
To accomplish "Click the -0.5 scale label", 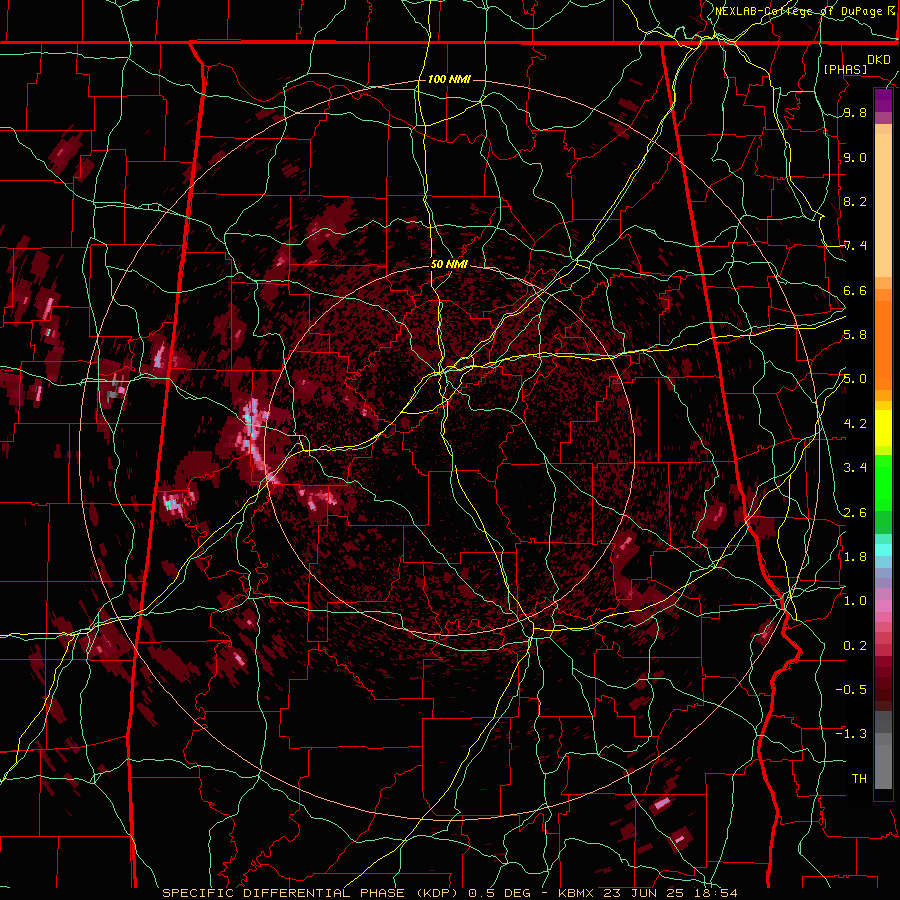I will [x=851, y=690].
